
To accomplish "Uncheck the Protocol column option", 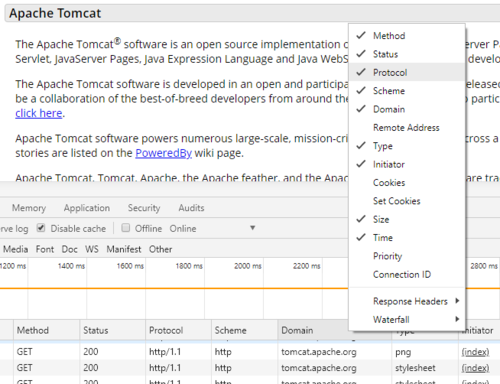I will (x=407, y=72).
